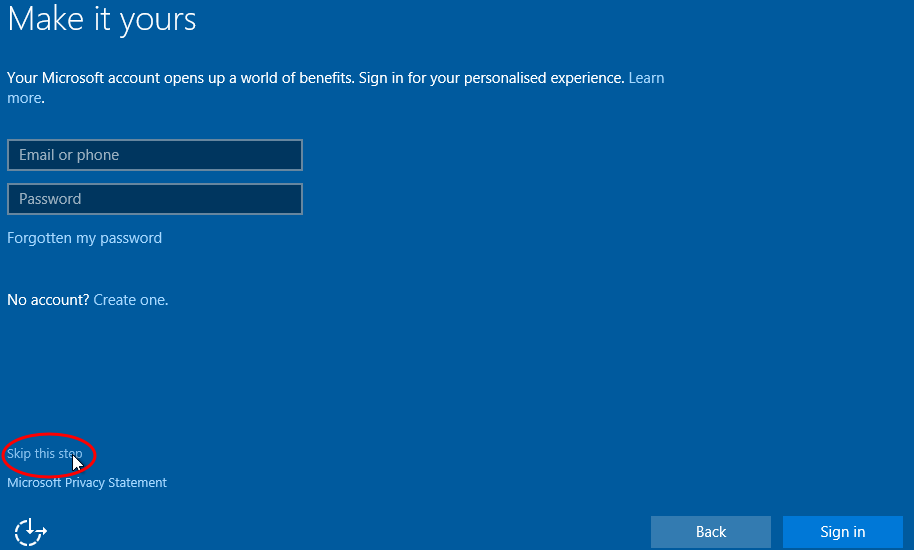Click the No account? text
Viewport: 914px width, 550px height.
(x=48, y=299)
